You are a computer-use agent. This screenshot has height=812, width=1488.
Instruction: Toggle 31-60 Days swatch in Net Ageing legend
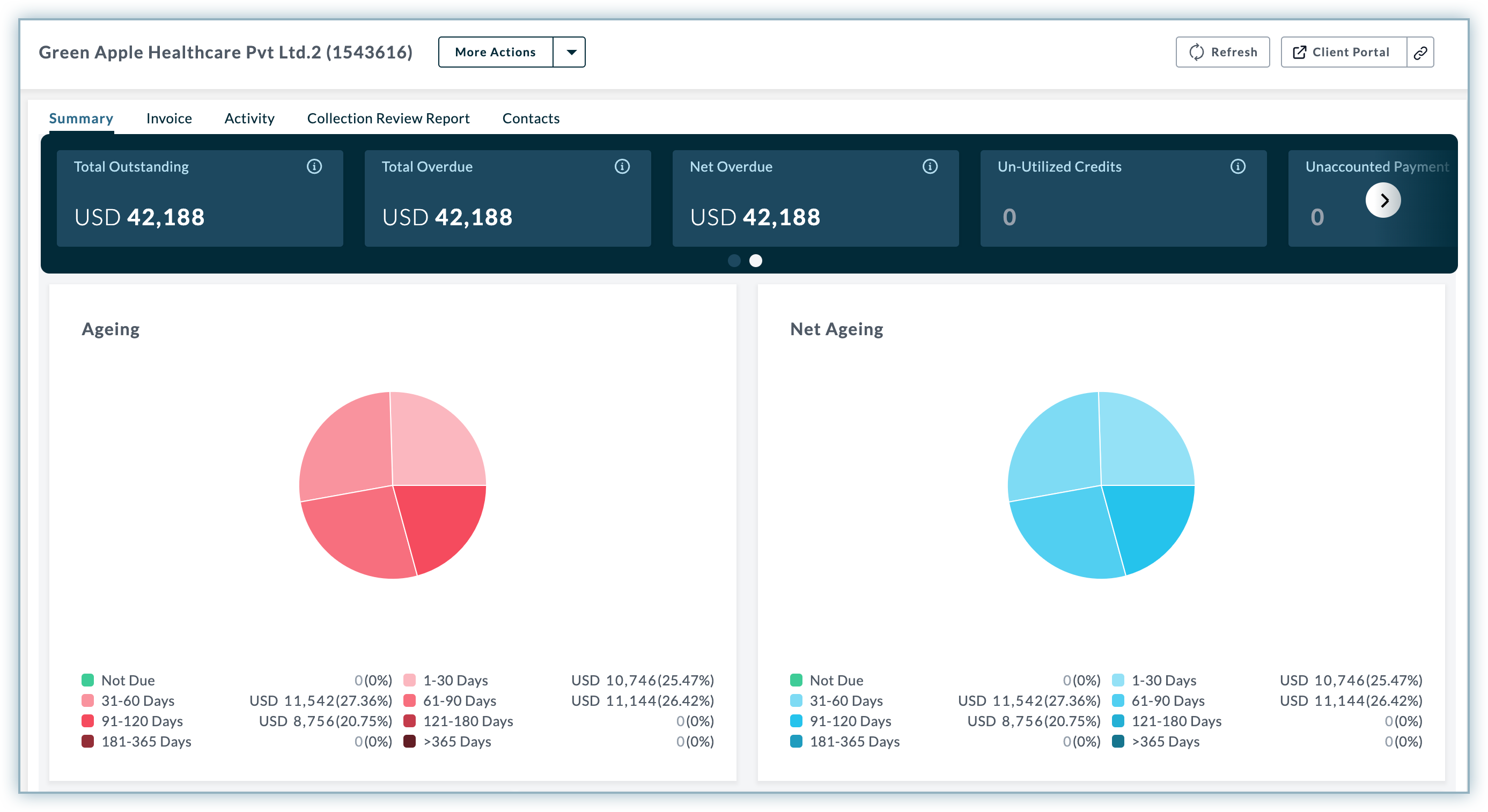tap(796, 700)
